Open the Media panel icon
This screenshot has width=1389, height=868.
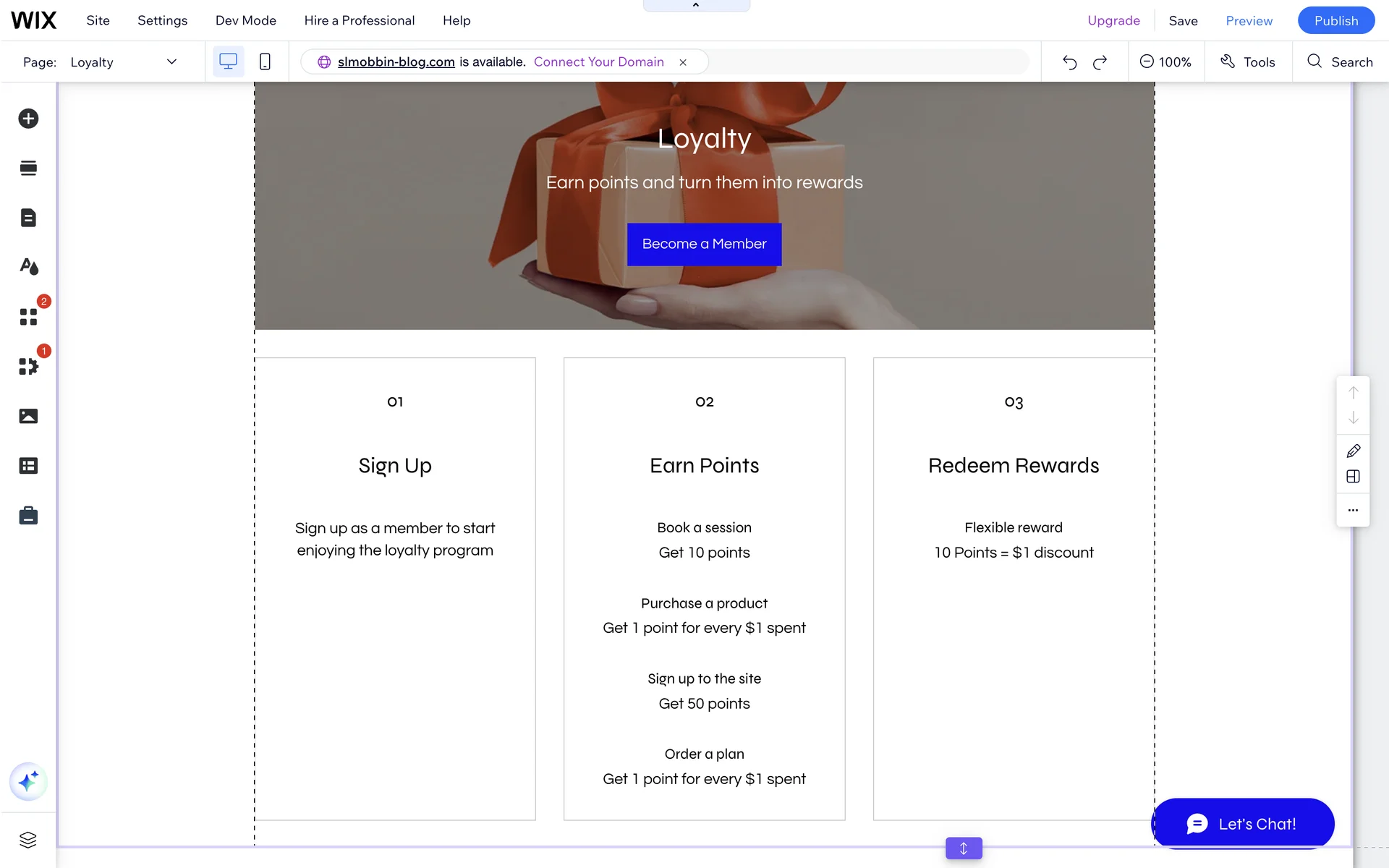pos(28,416)
